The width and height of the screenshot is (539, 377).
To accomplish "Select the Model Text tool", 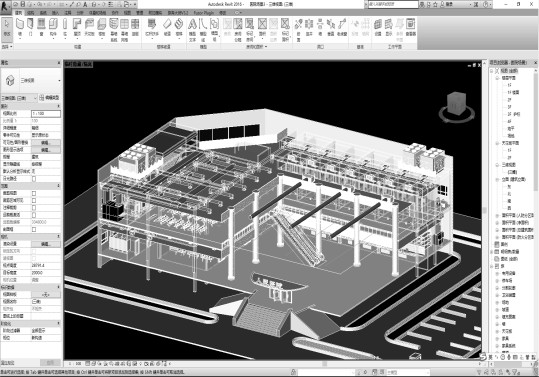I will pyautogui.click(x=192, y=30).
